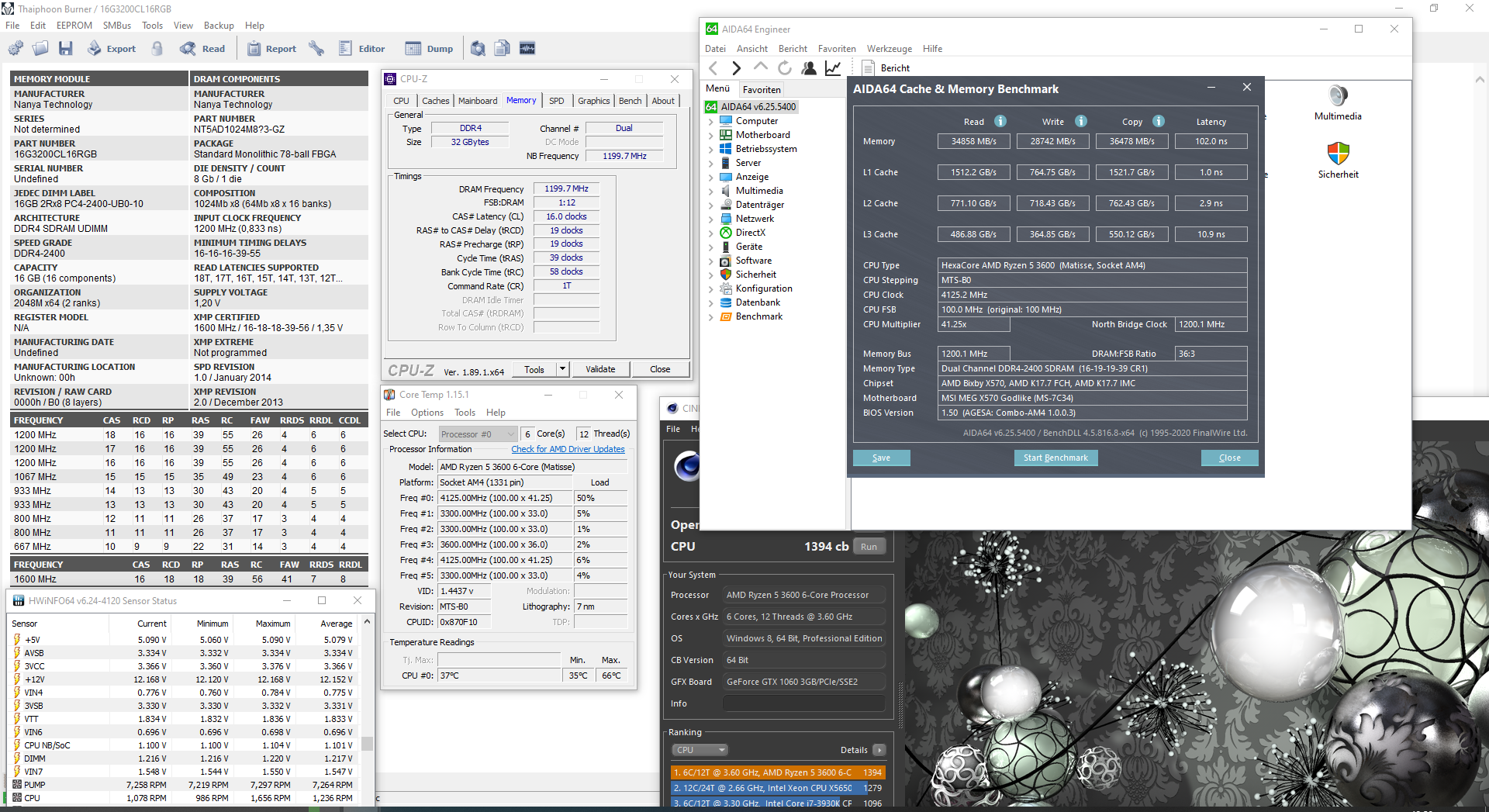1489x812 pixels.
Task: Click the AIDA64 forward navigation arrow
Action: point(736,68)
